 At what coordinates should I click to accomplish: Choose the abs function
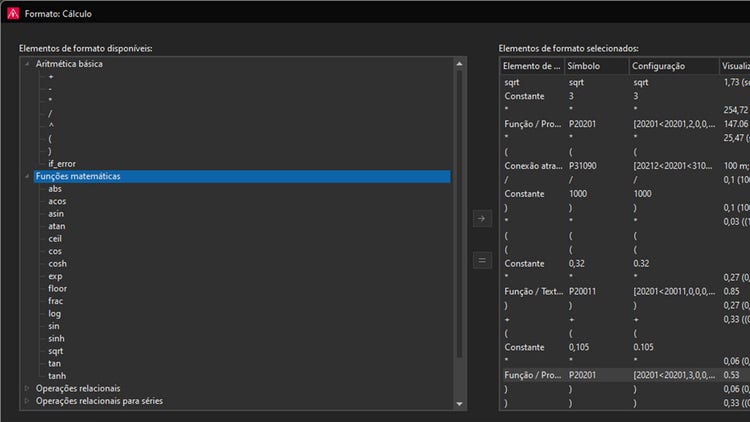[x=55, y=189]
